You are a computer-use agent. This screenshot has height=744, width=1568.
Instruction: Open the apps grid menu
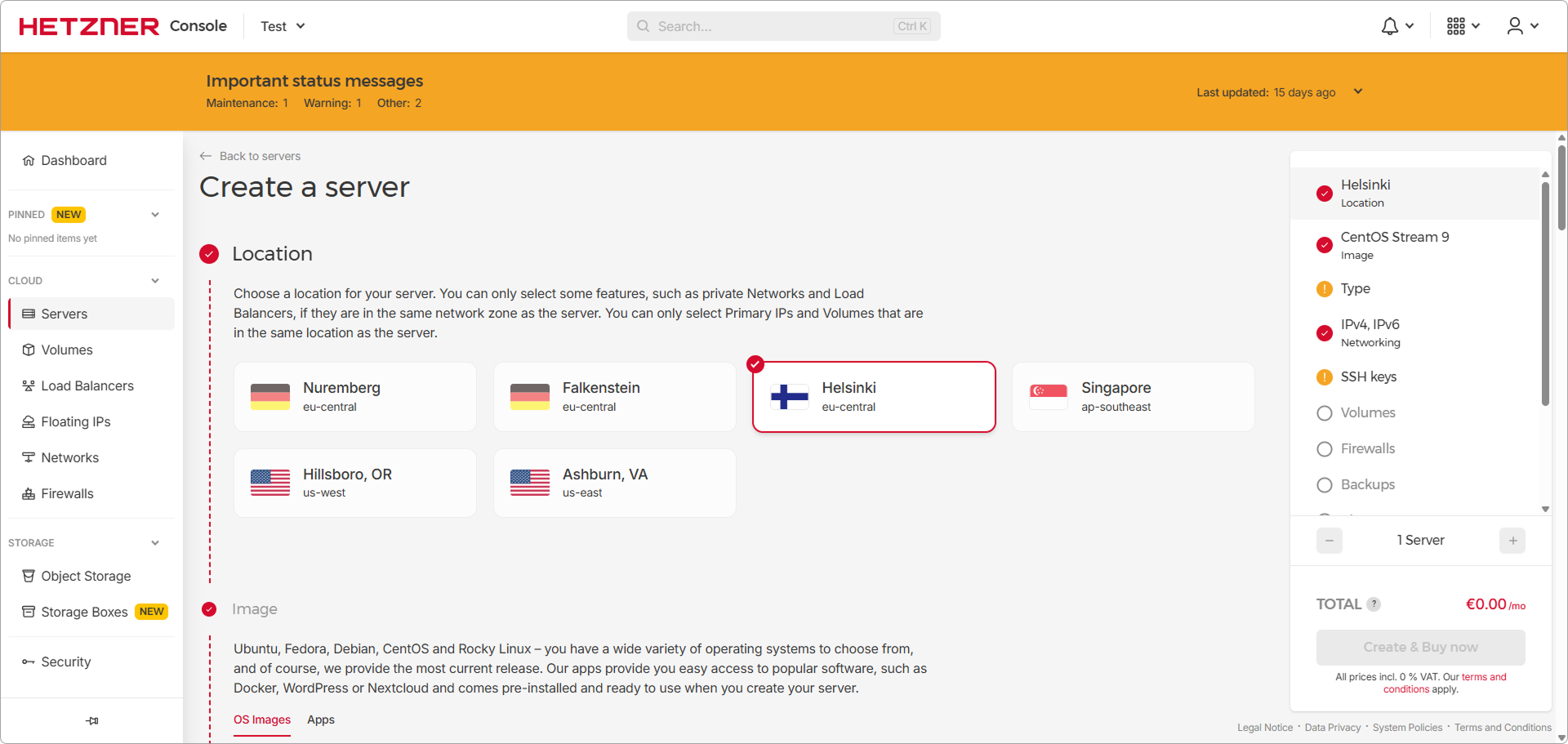pos(1463,26)
